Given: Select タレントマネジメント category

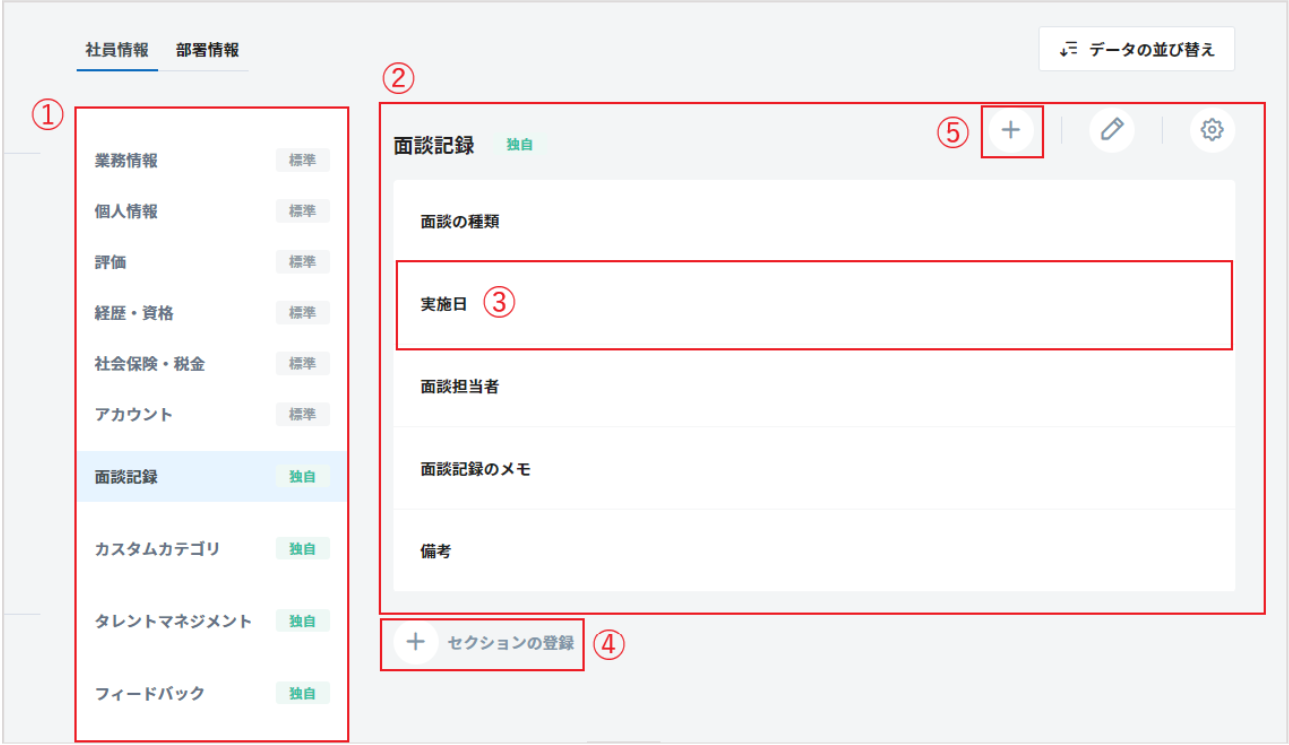Looking at the screenshot, I should click(173, 621).
